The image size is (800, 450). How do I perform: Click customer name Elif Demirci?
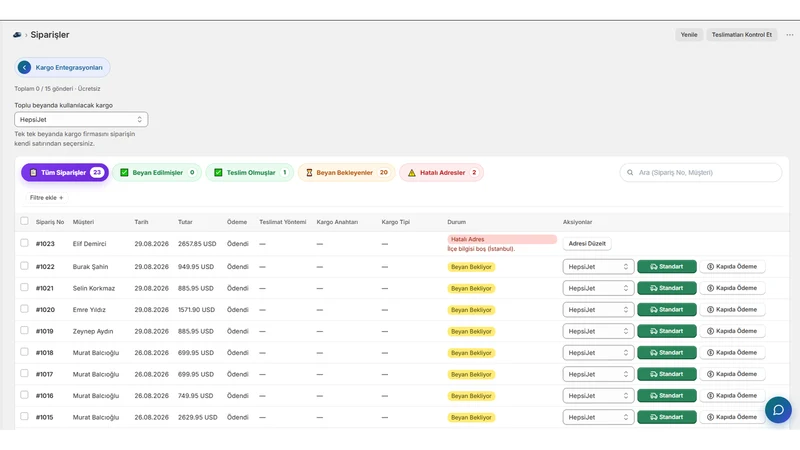[89, 244]
